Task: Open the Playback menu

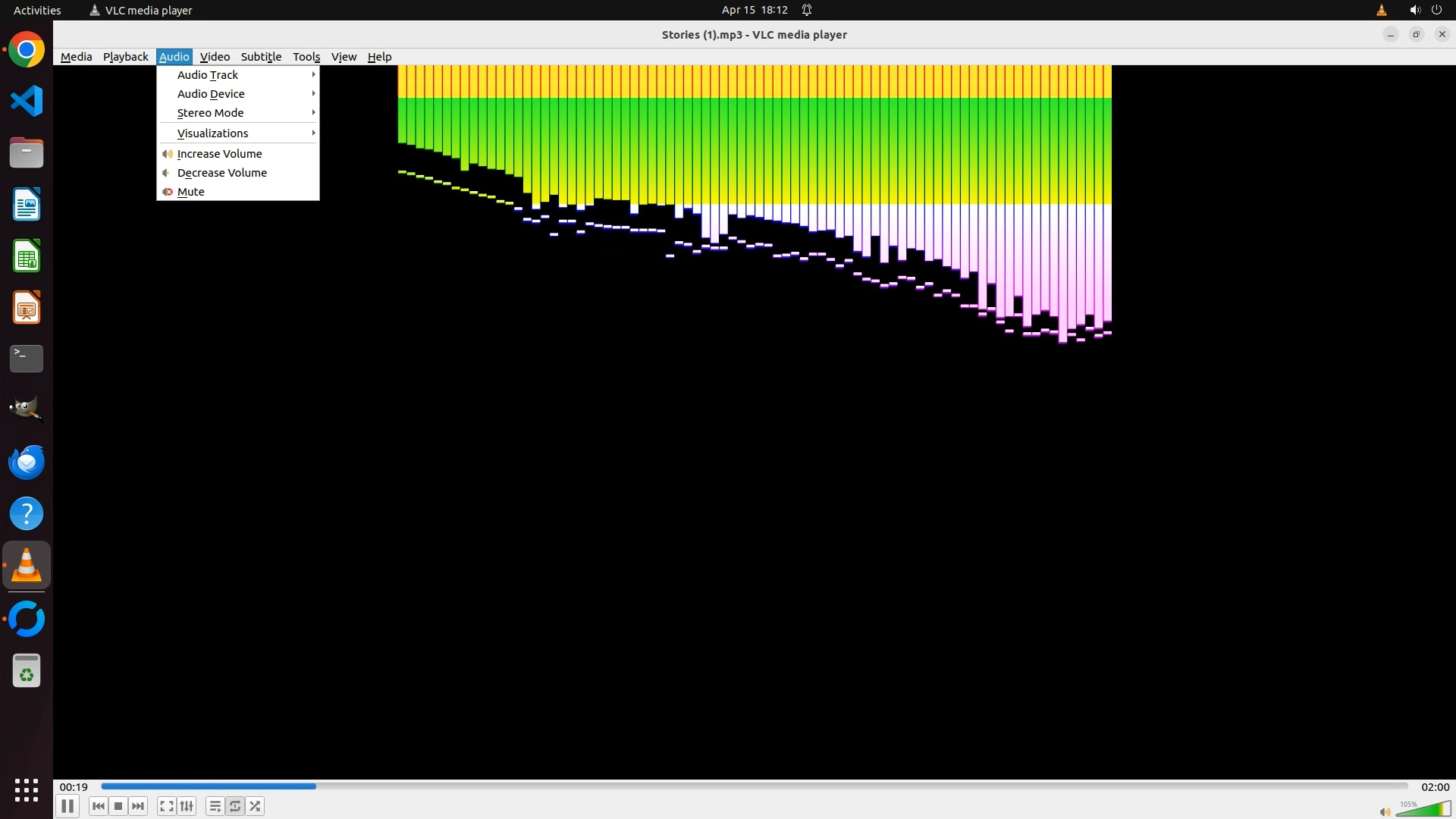Action: (x=125, y=57)
